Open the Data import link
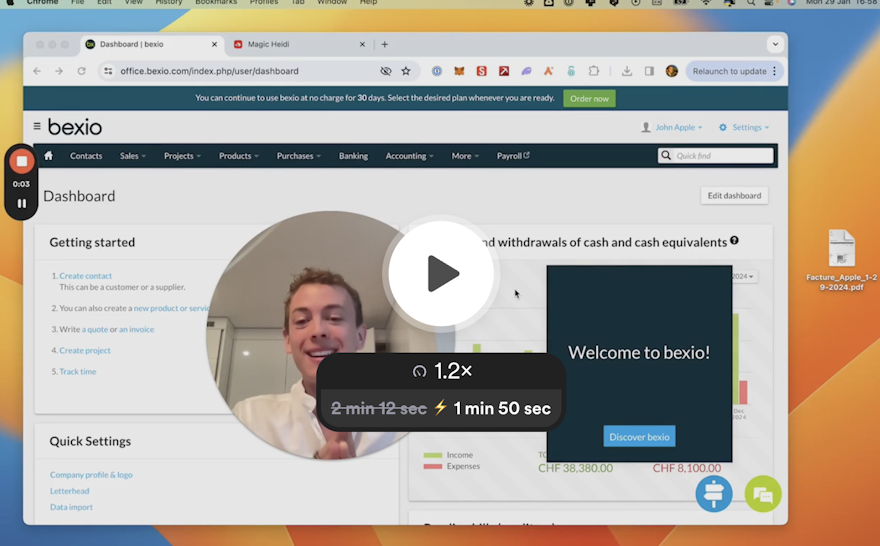880x546 pixels. [71, 507]
